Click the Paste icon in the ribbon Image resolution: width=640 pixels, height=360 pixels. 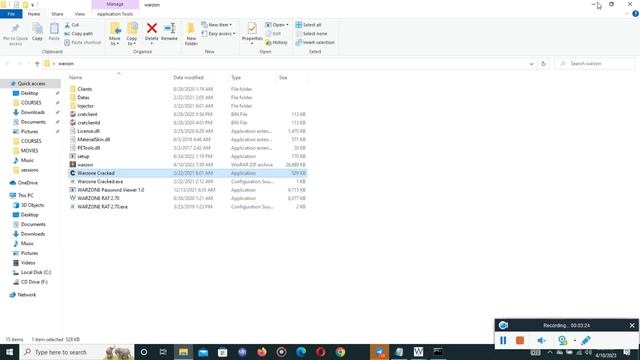(54, 29)
